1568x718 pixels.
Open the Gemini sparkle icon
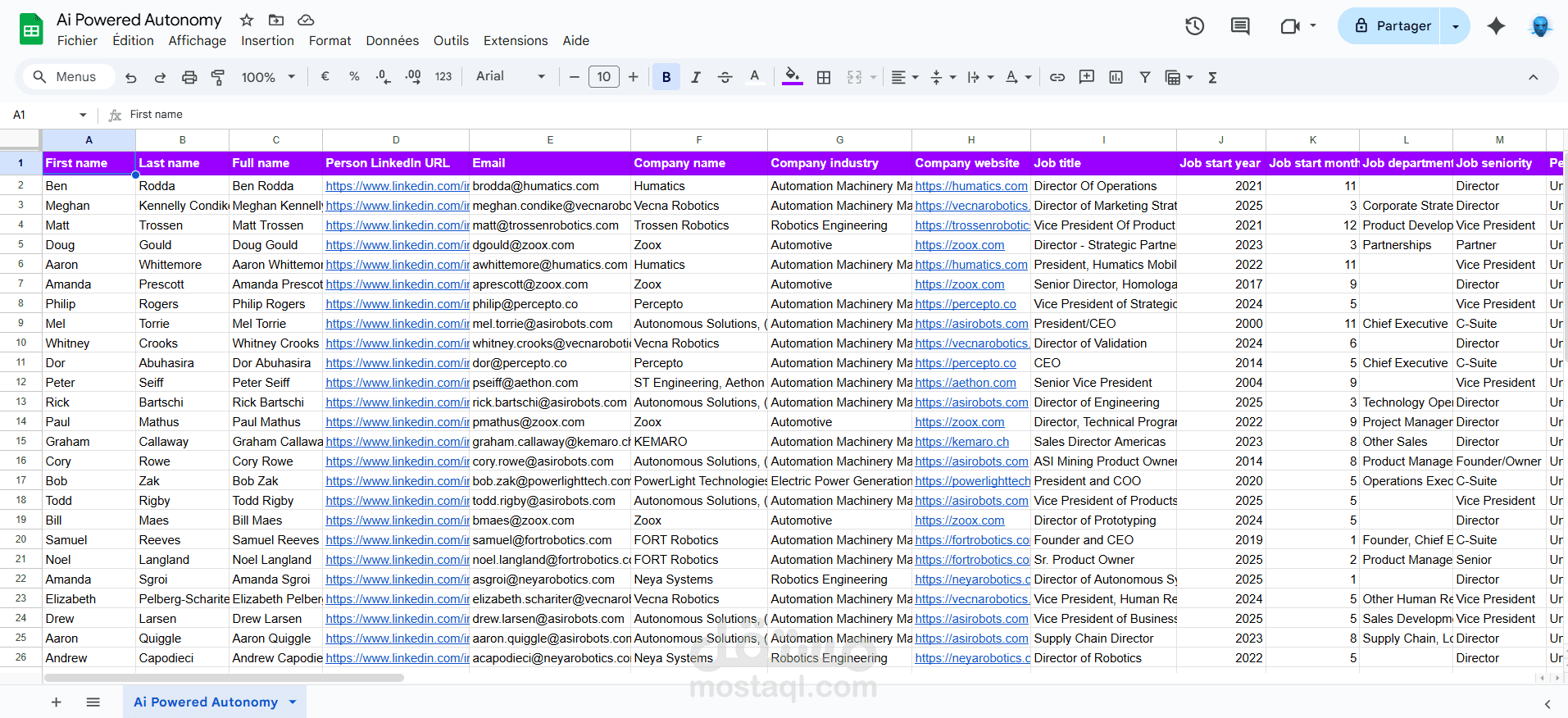click(1496, 26)
